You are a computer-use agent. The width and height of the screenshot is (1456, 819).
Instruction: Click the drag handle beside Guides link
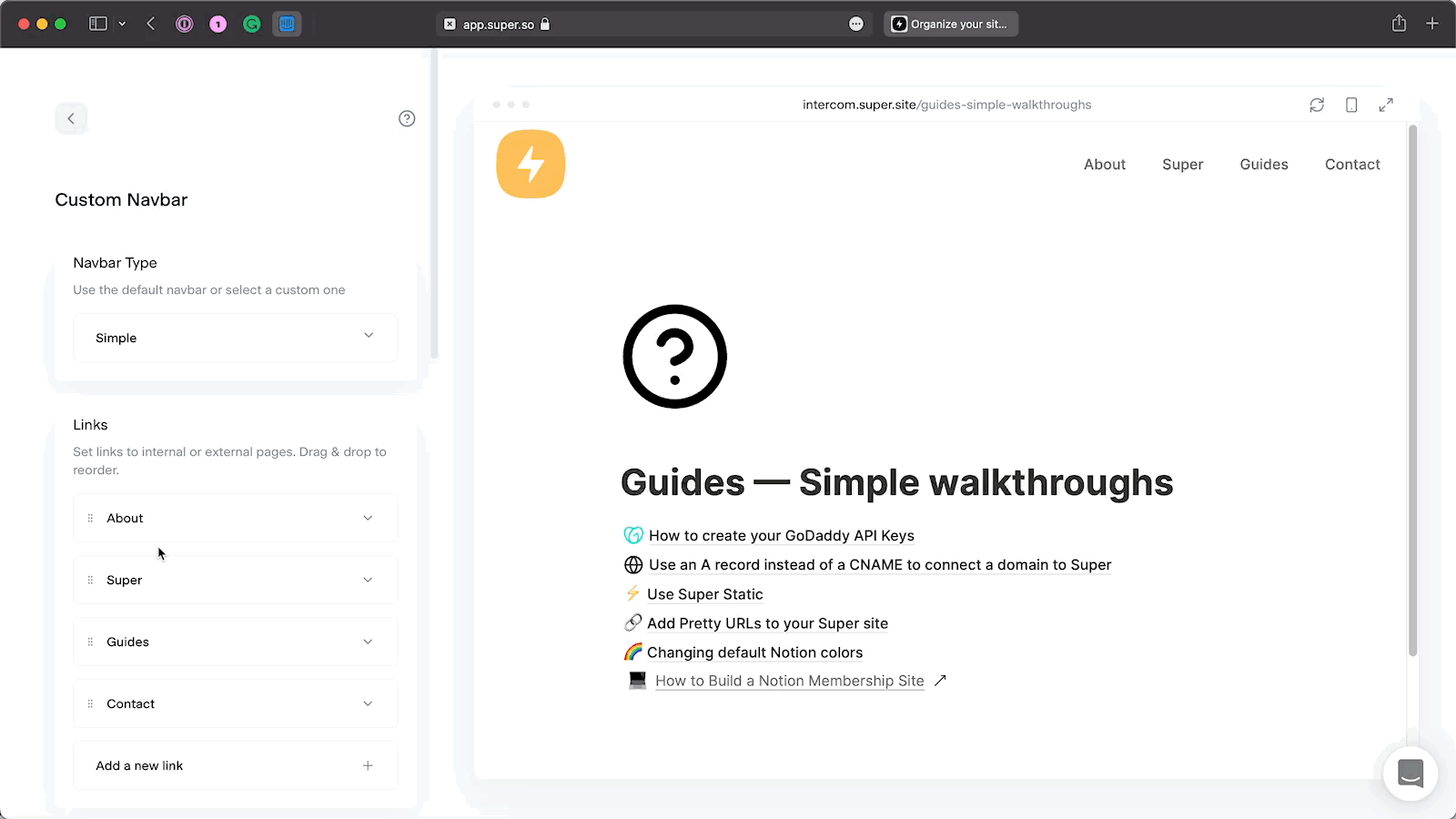click(x=90, y=642)
